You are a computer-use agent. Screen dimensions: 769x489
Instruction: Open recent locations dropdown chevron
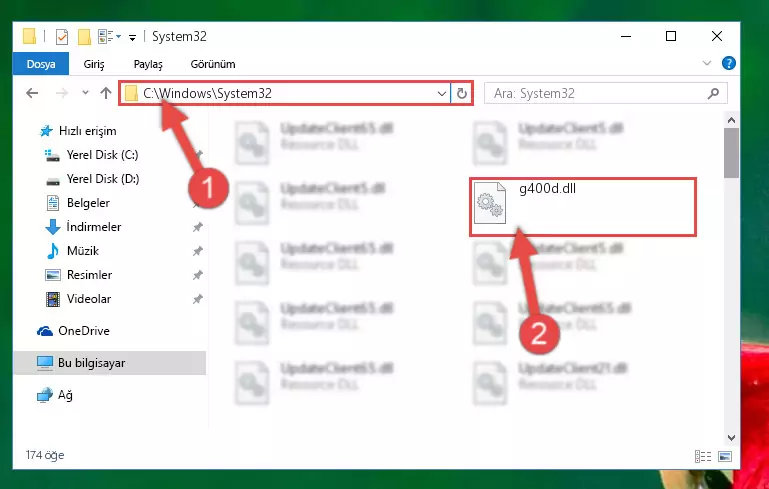(x=85, y=93)
